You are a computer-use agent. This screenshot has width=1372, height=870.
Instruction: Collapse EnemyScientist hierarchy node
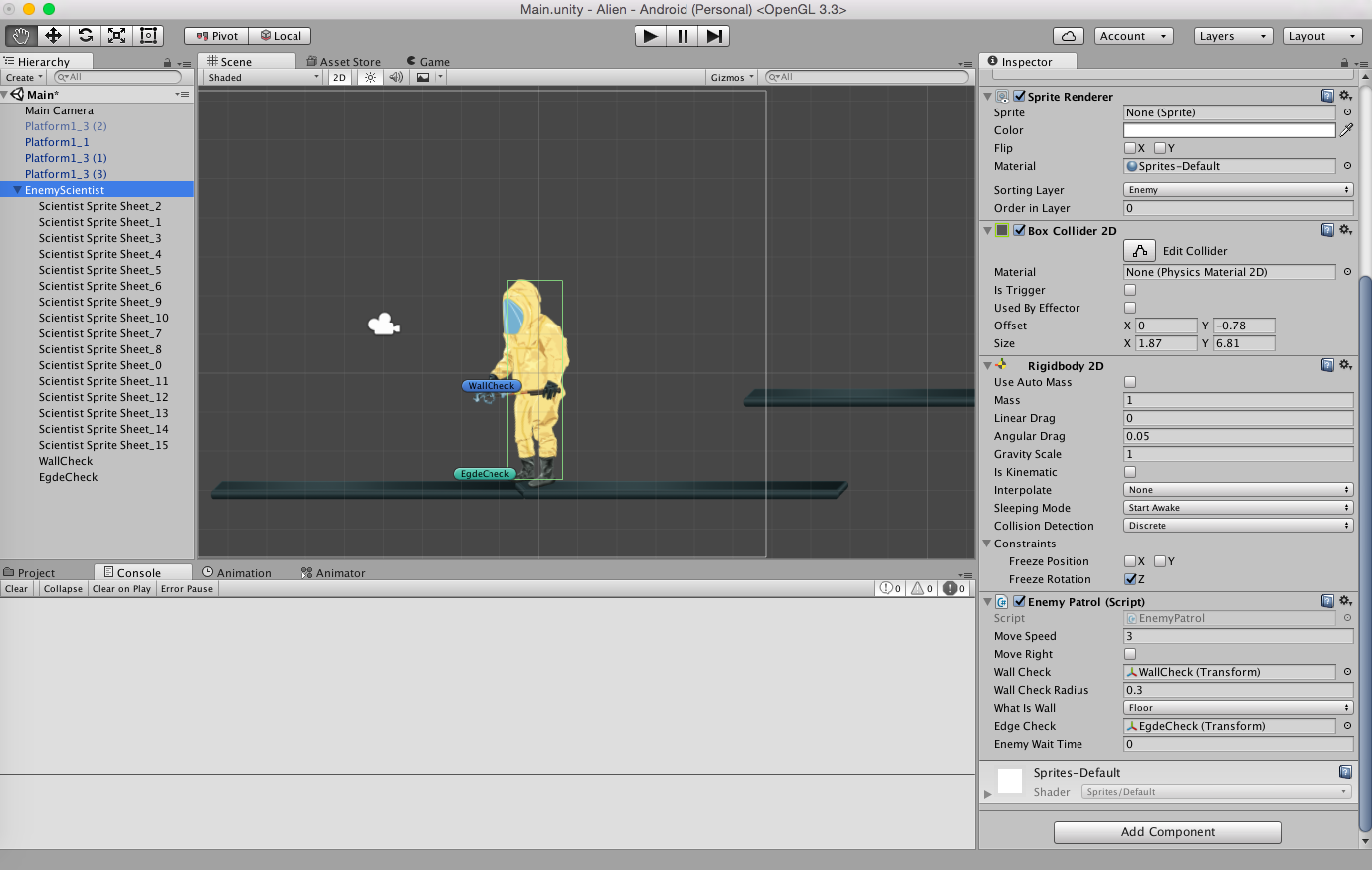(x=17, y=190)
